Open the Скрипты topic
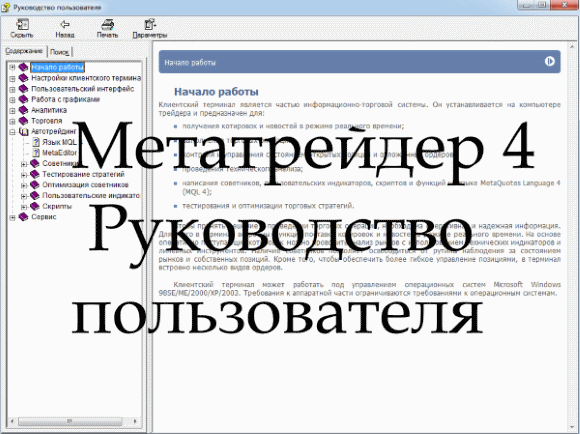 57,206
